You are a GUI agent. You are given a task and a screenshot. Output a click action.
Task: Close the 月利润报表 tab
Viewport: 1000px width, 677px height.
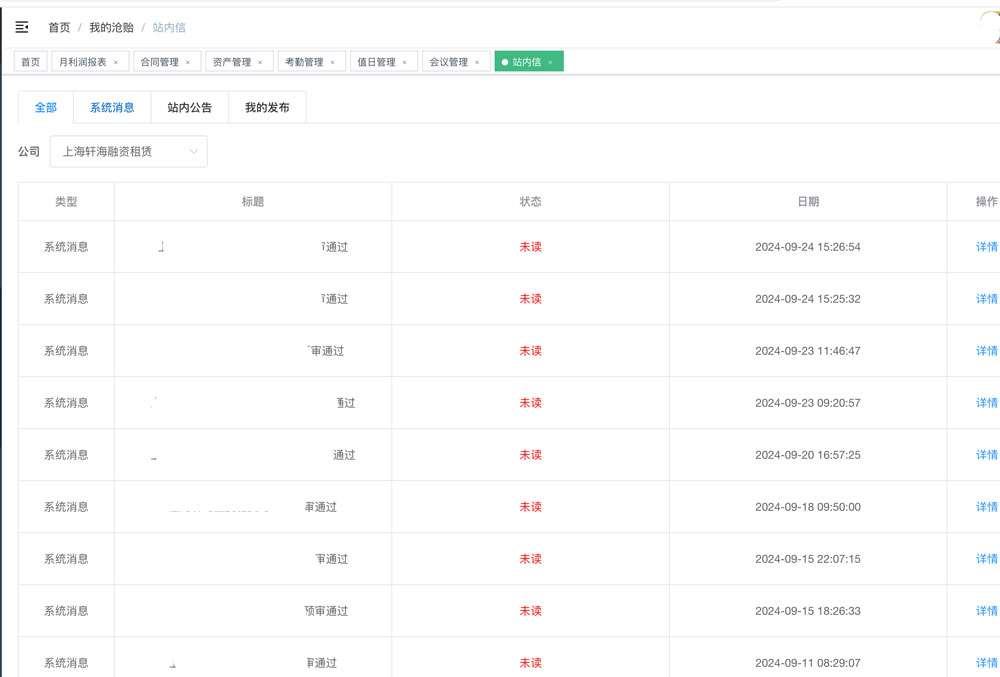(116, 62)
